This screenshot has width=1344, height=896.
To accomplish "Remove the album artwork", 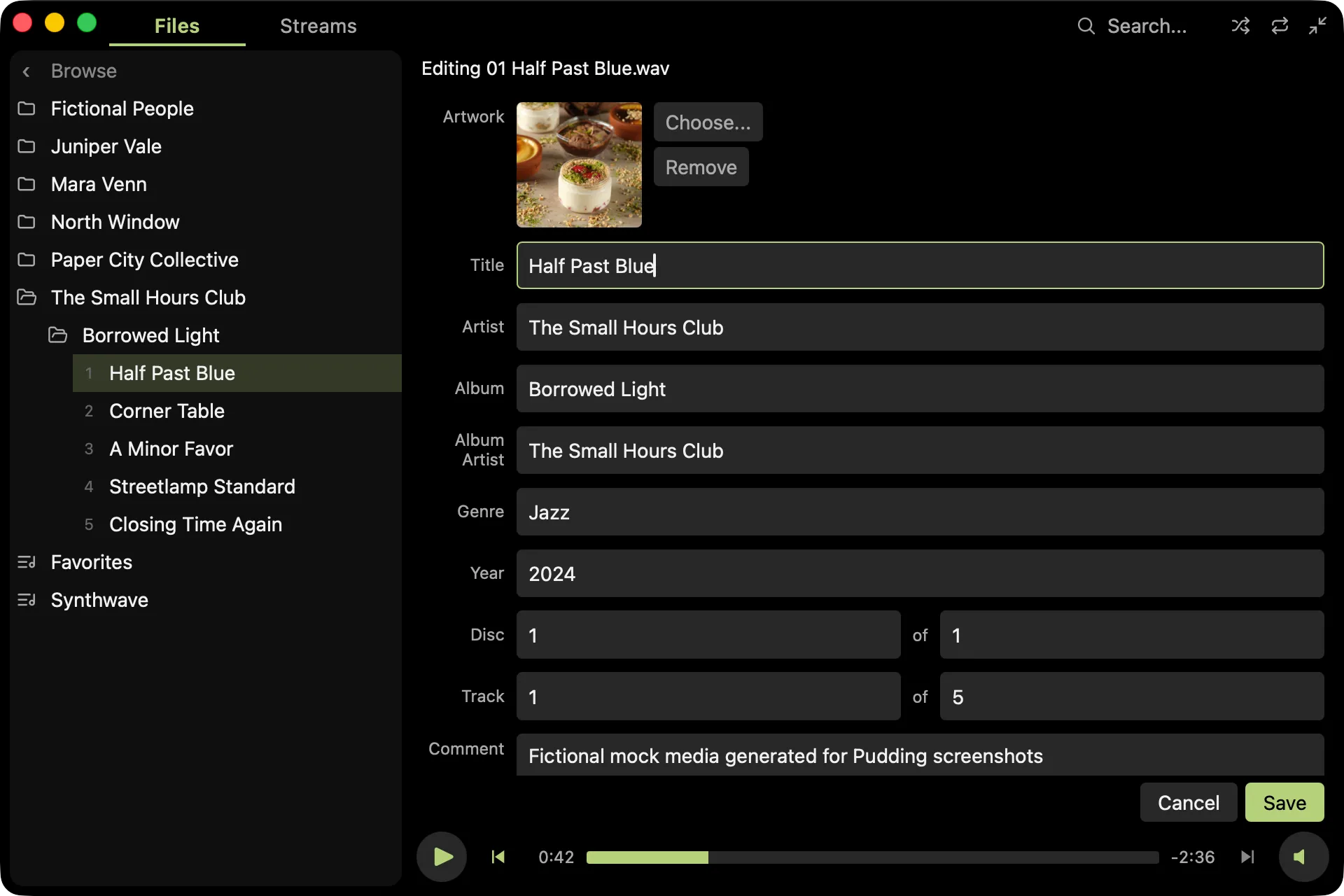I will pos(701,167).
